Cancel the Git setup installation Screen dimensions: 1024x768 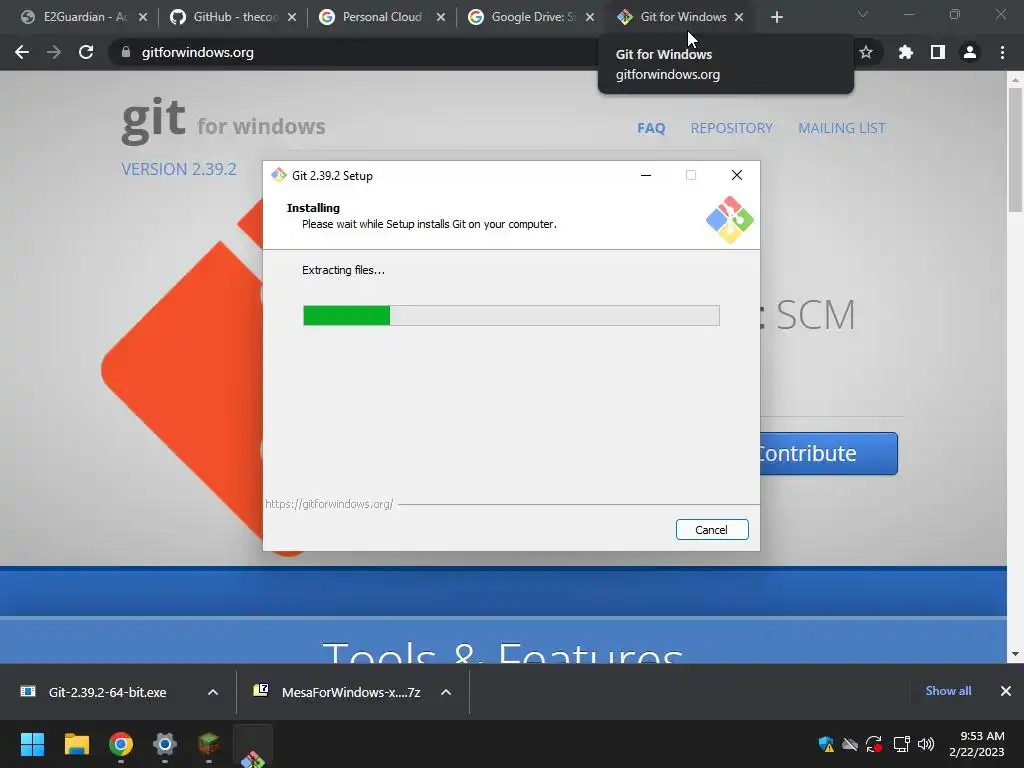tap(712, 530)
